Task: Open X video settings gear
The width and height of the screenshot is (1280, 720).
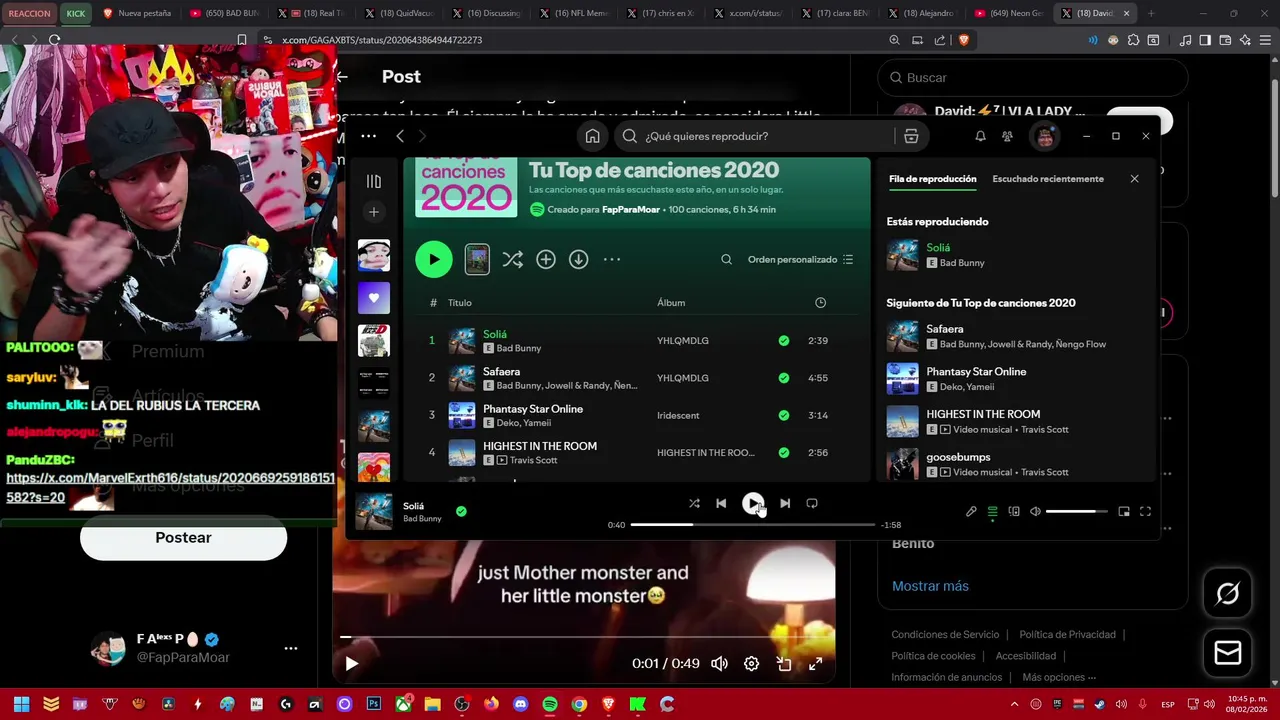Action: [x=751, y=663]
